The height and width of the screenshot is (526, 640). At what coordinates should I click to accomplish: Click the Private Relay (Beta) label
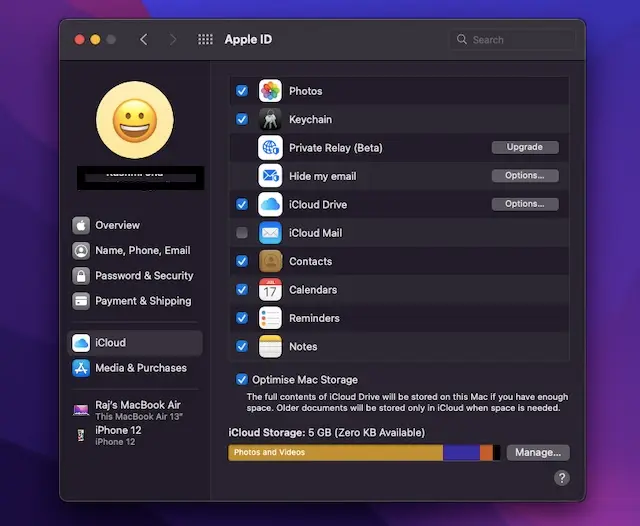336,148
